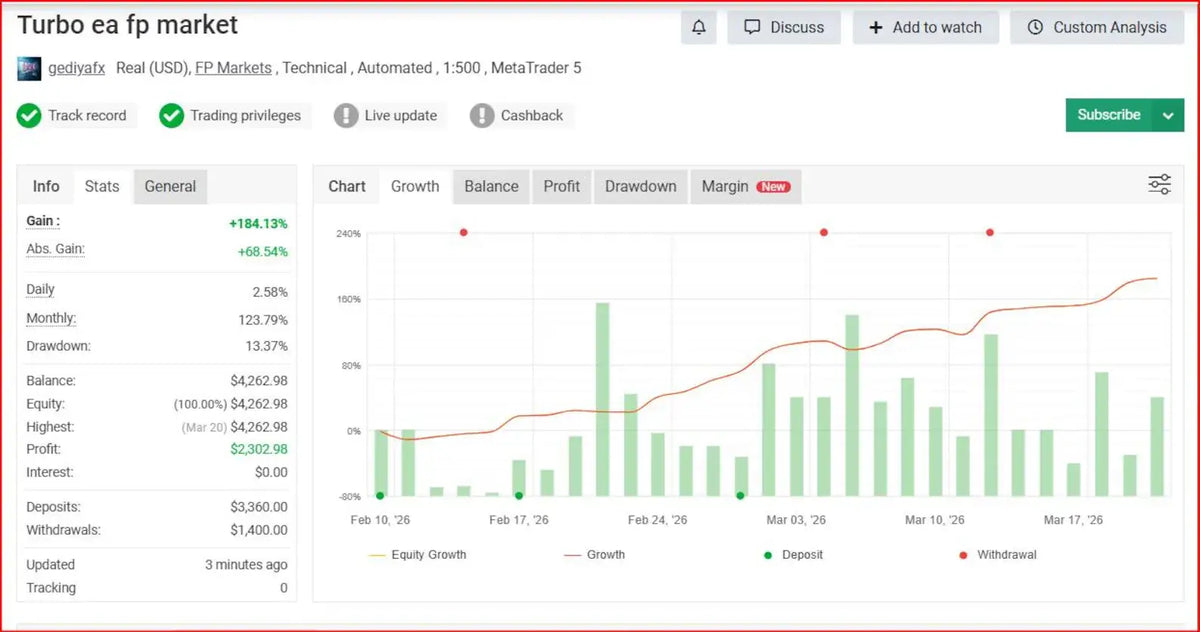
Task: Switch to the Profit chart tab
Action: (x=562, y=186)
